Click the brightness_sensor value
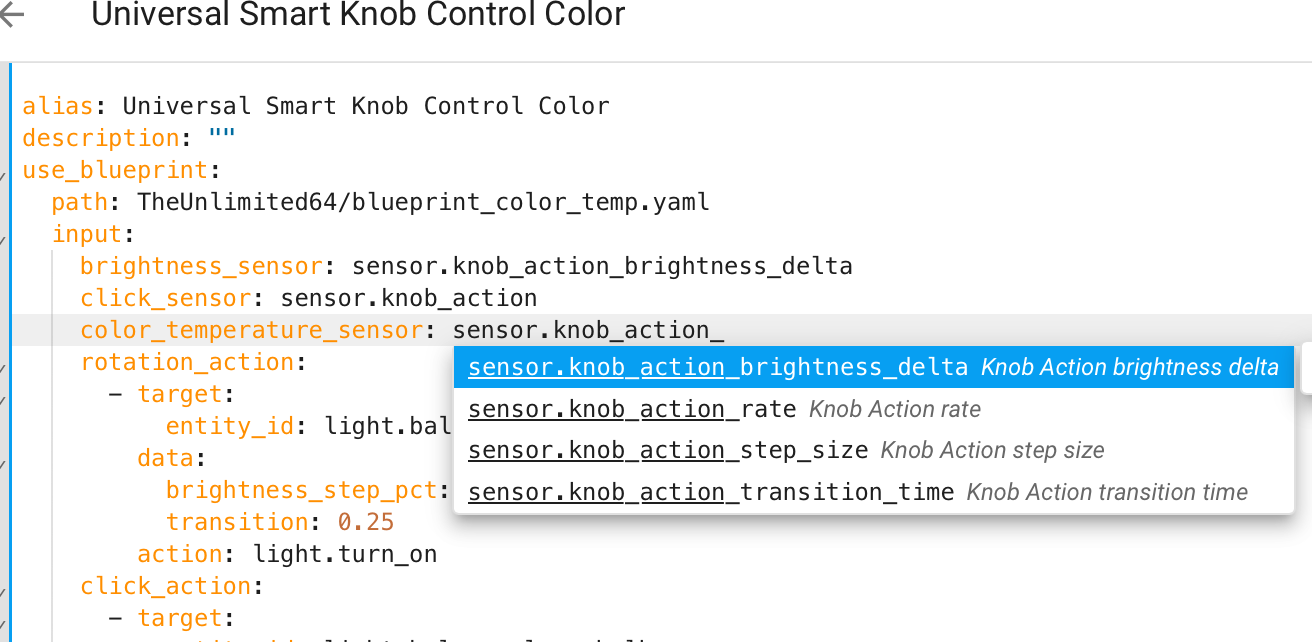Screen dimensions: 1312x642 (x=602, y=266)
